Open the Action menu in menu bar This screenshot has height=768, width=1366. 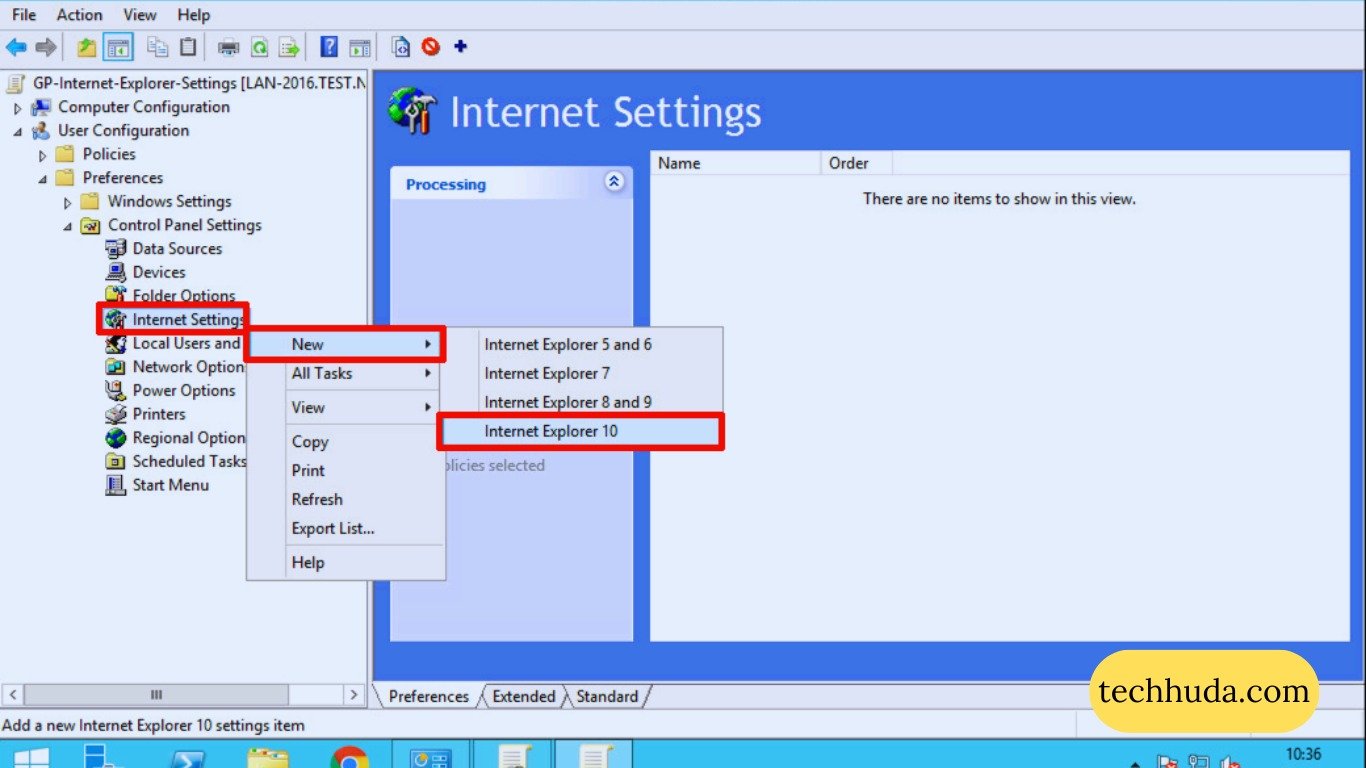79,15
